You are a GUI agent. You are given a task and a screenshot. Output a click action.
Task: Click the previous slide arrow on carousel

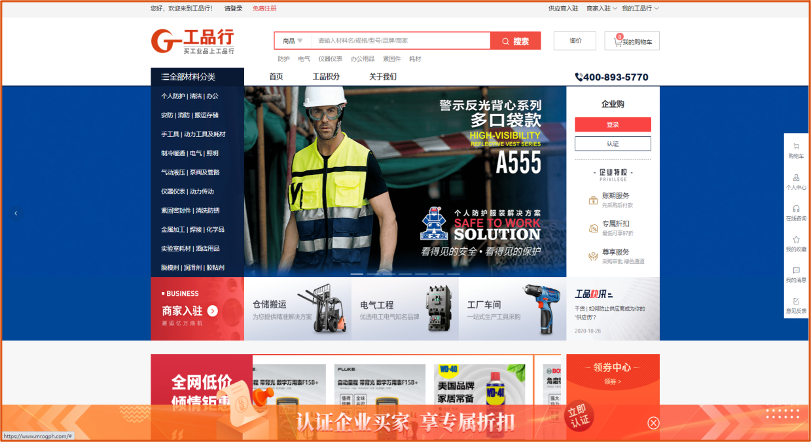(x=16, y=213)
